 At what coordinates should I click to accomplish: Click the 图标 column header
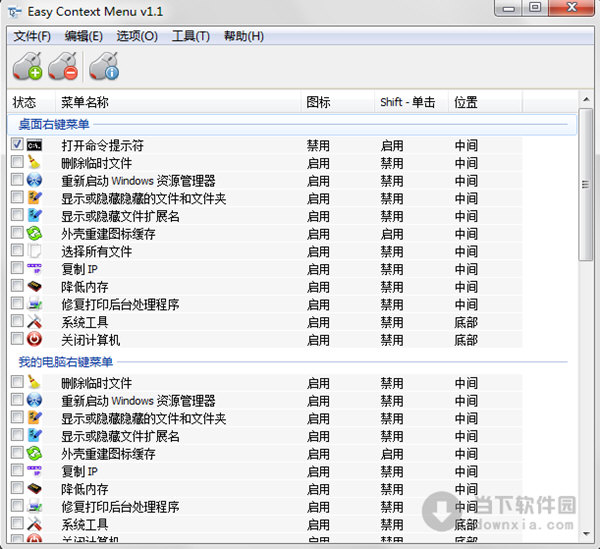[x=337, y=102]
